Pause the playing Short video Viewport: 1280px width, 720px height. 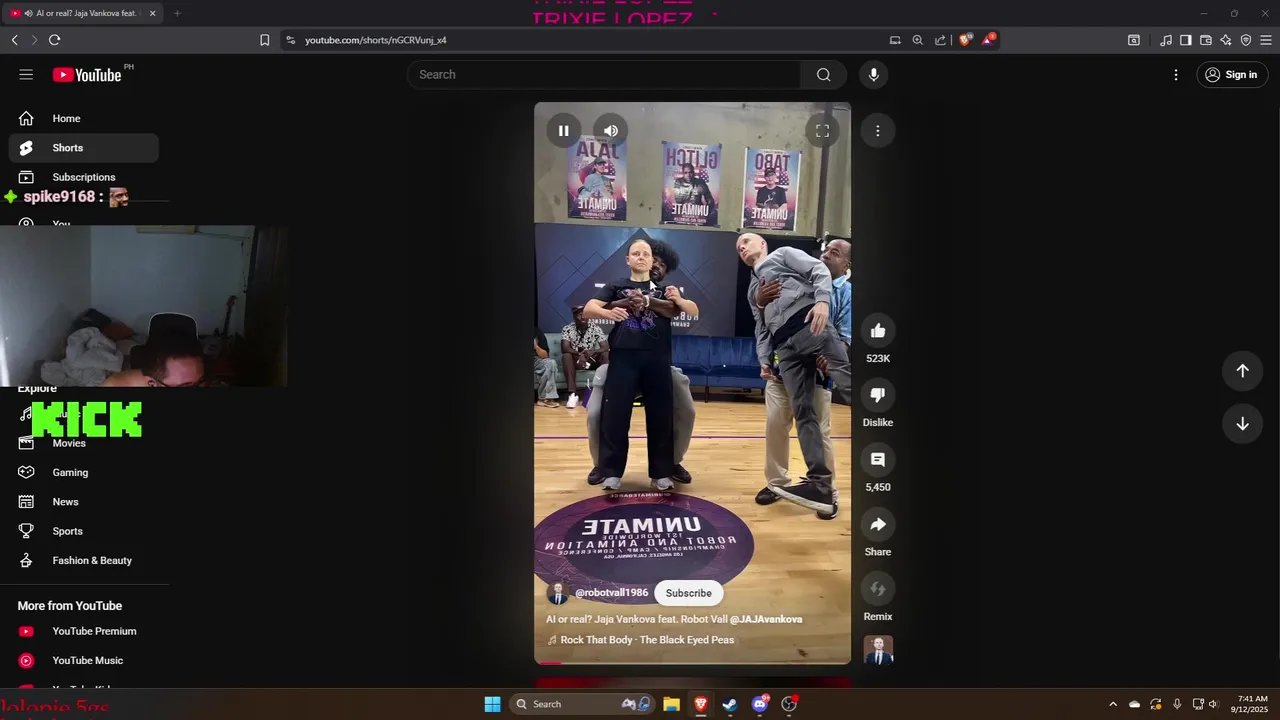pos(563,131)
